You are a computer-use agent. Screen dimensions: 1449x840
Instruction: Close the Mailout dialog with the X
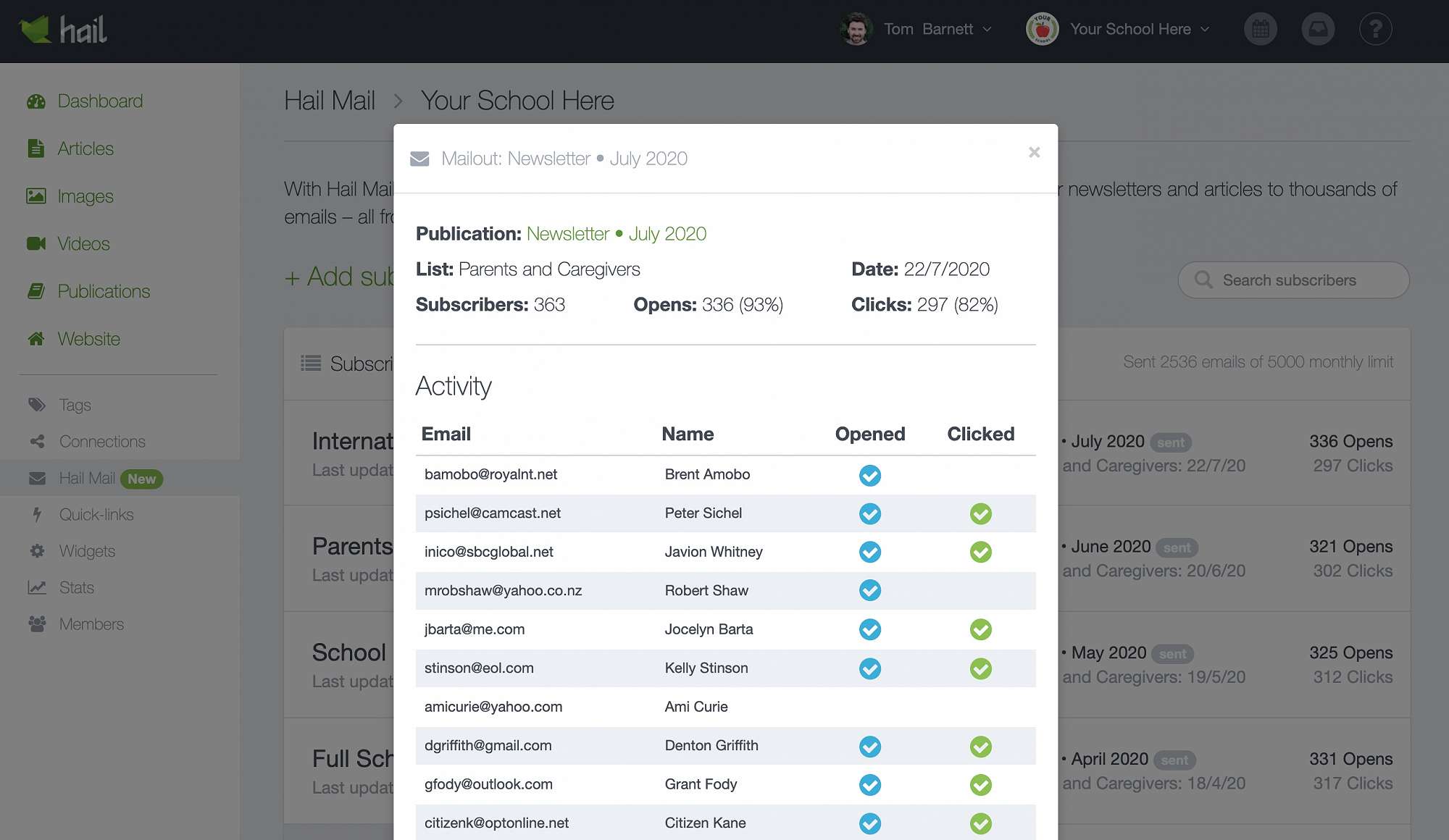click(x=1034, y=152)
